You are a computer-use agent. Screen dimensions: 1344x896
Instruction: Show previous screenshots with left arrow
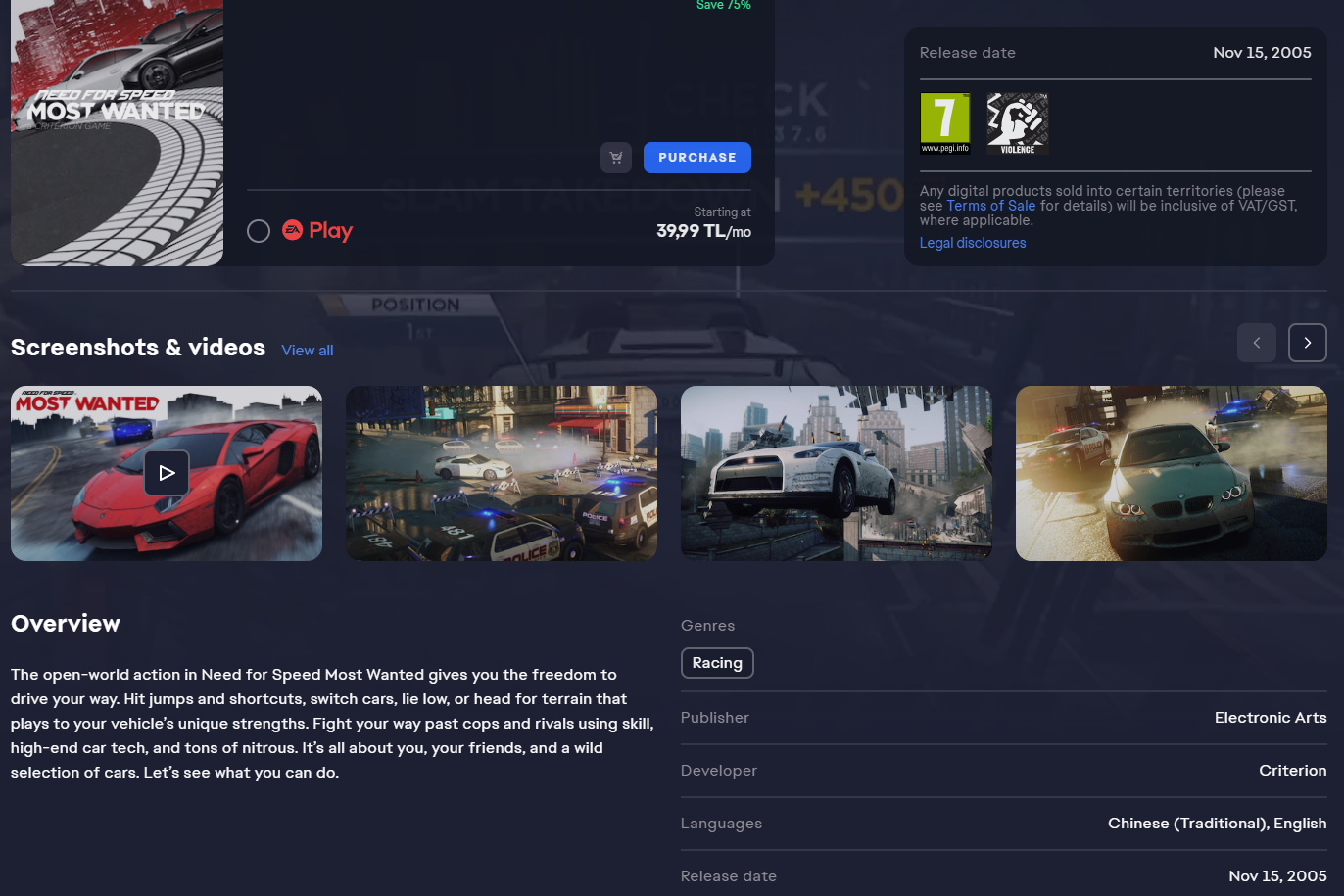(x=1257, y=343)
